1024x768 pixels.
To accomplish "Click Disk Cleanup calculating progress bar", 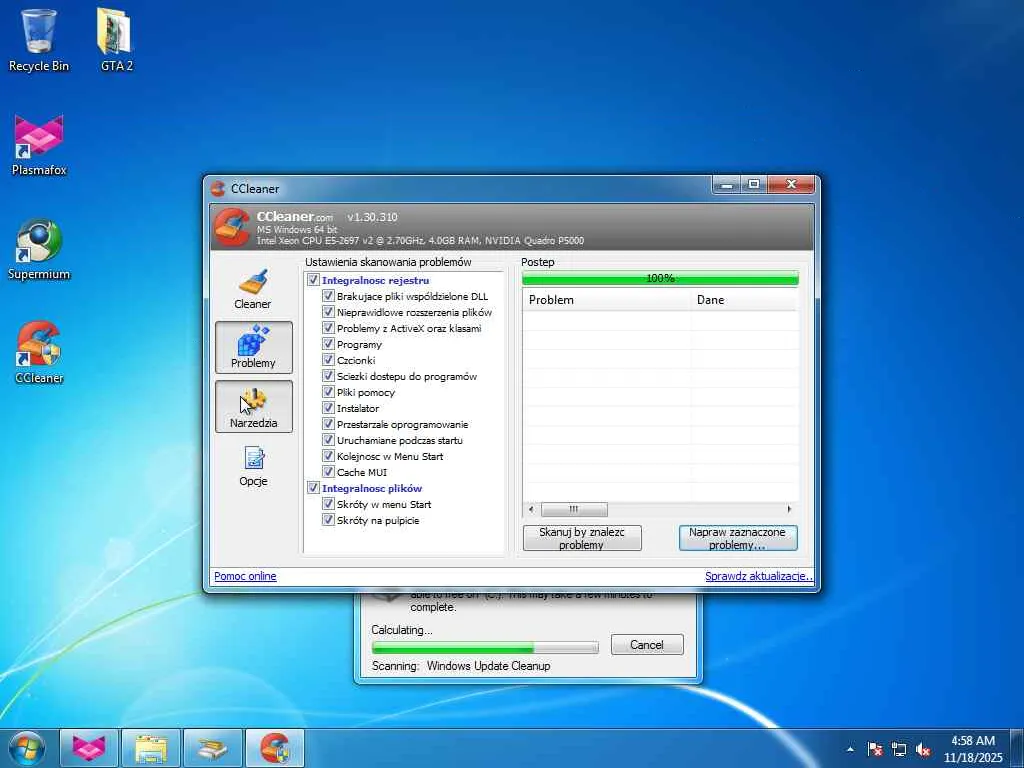I will (485, 647).
